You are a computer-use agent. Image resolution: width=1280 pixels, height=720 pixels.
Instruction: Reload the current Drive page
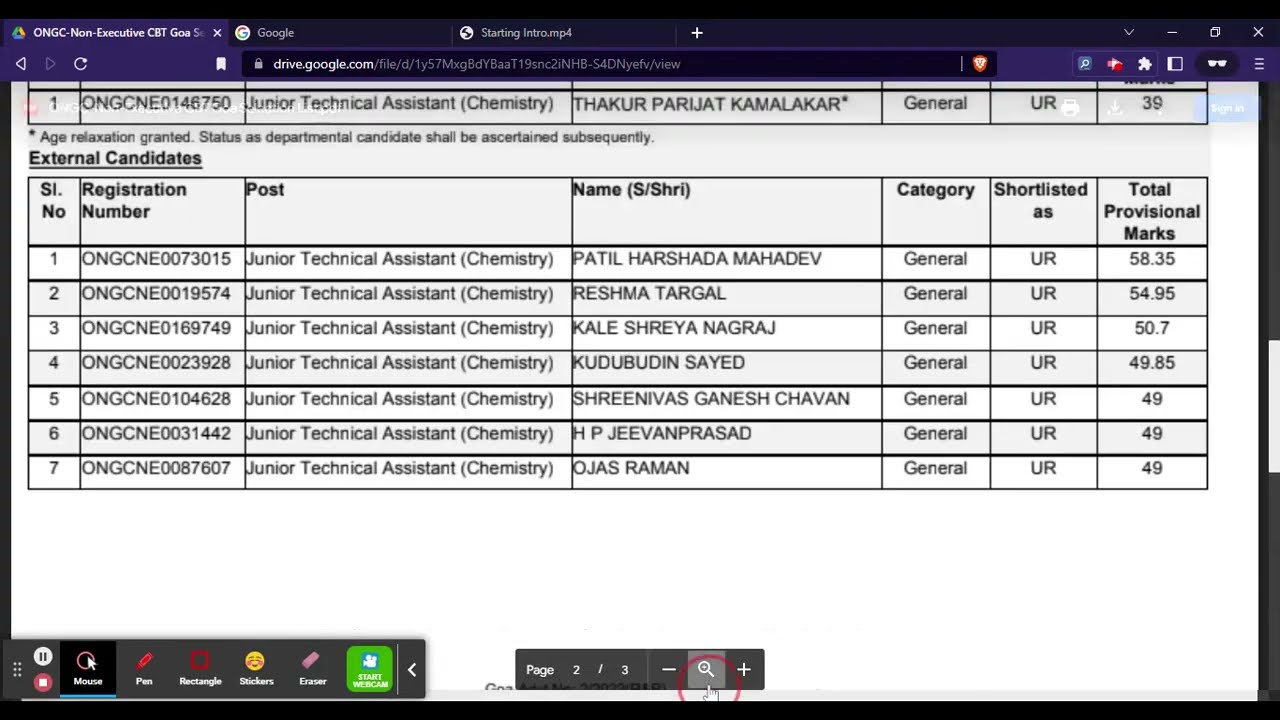click(x=81, y=63)
